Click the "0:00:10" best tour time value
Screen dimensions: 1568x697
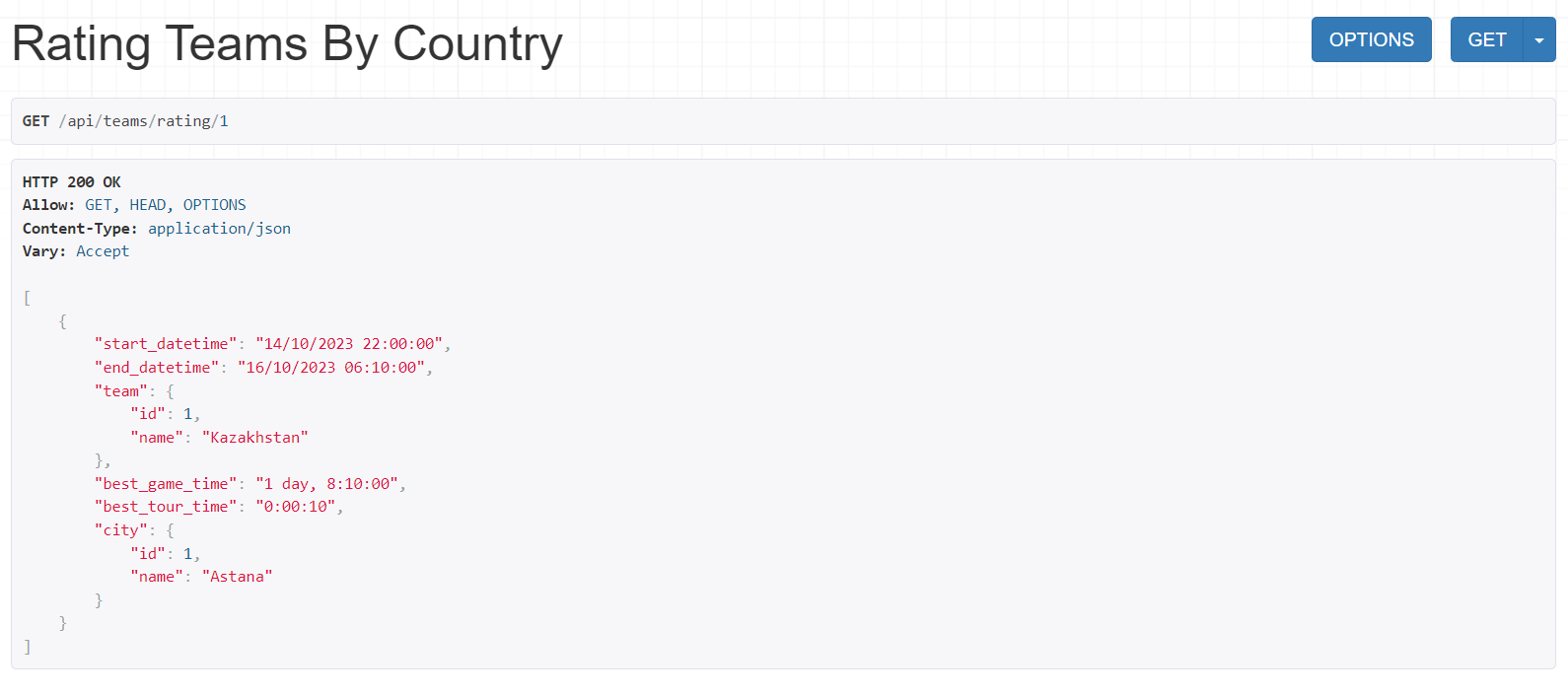coord(296,507)
